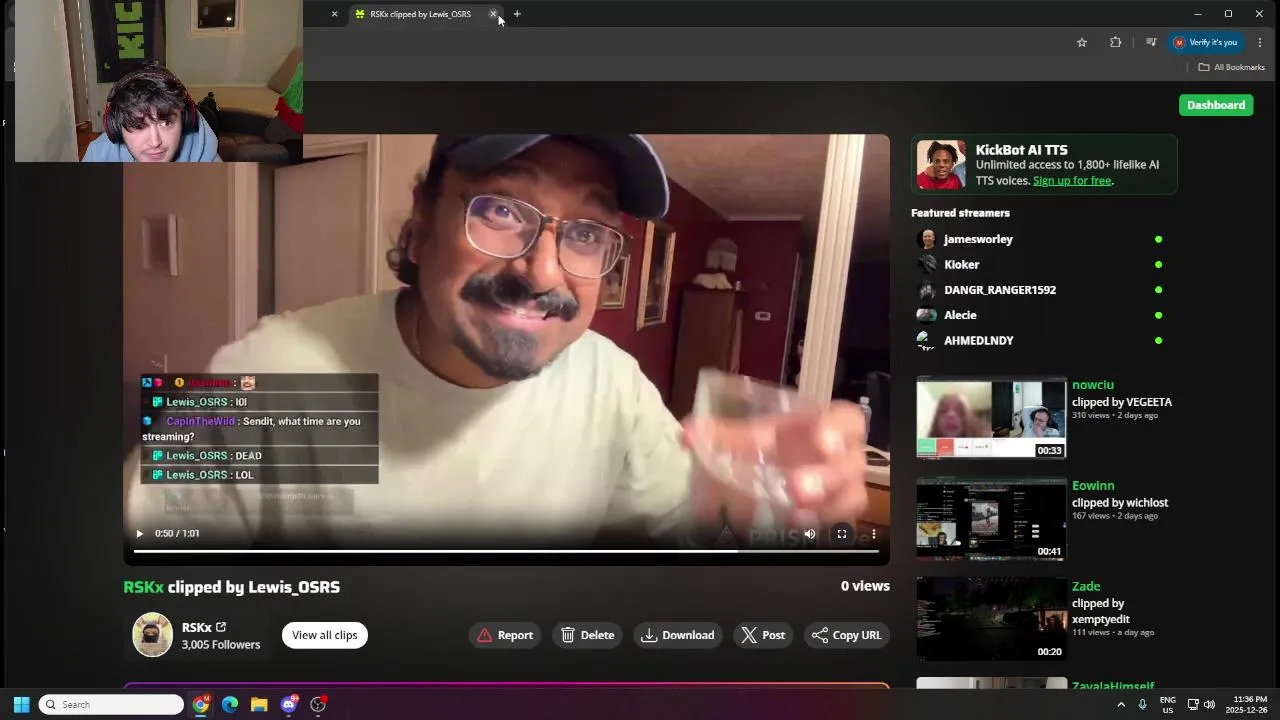Post the clip to X
1280x720 pixels.
coord(763,635)
